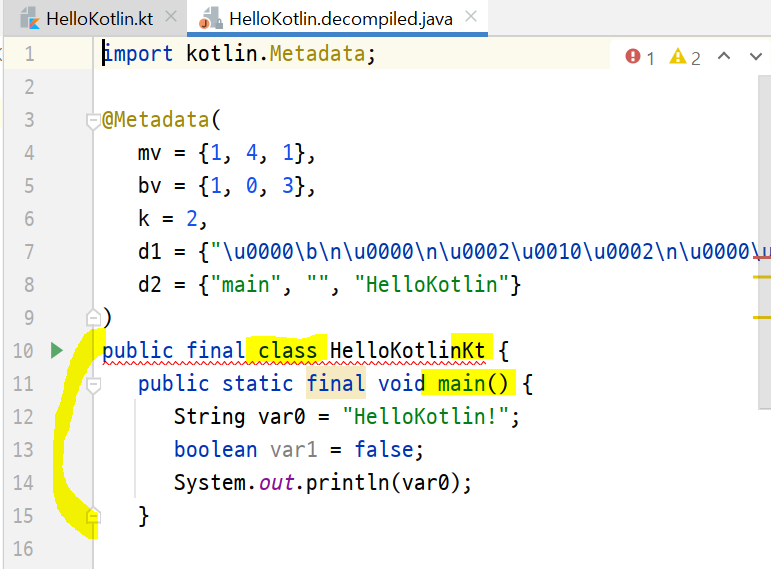Image resolution: width=771 pixels, height=569 pixels.
Task: Click the italic 'out' field on line 14
Action: [x=276, y=482]
